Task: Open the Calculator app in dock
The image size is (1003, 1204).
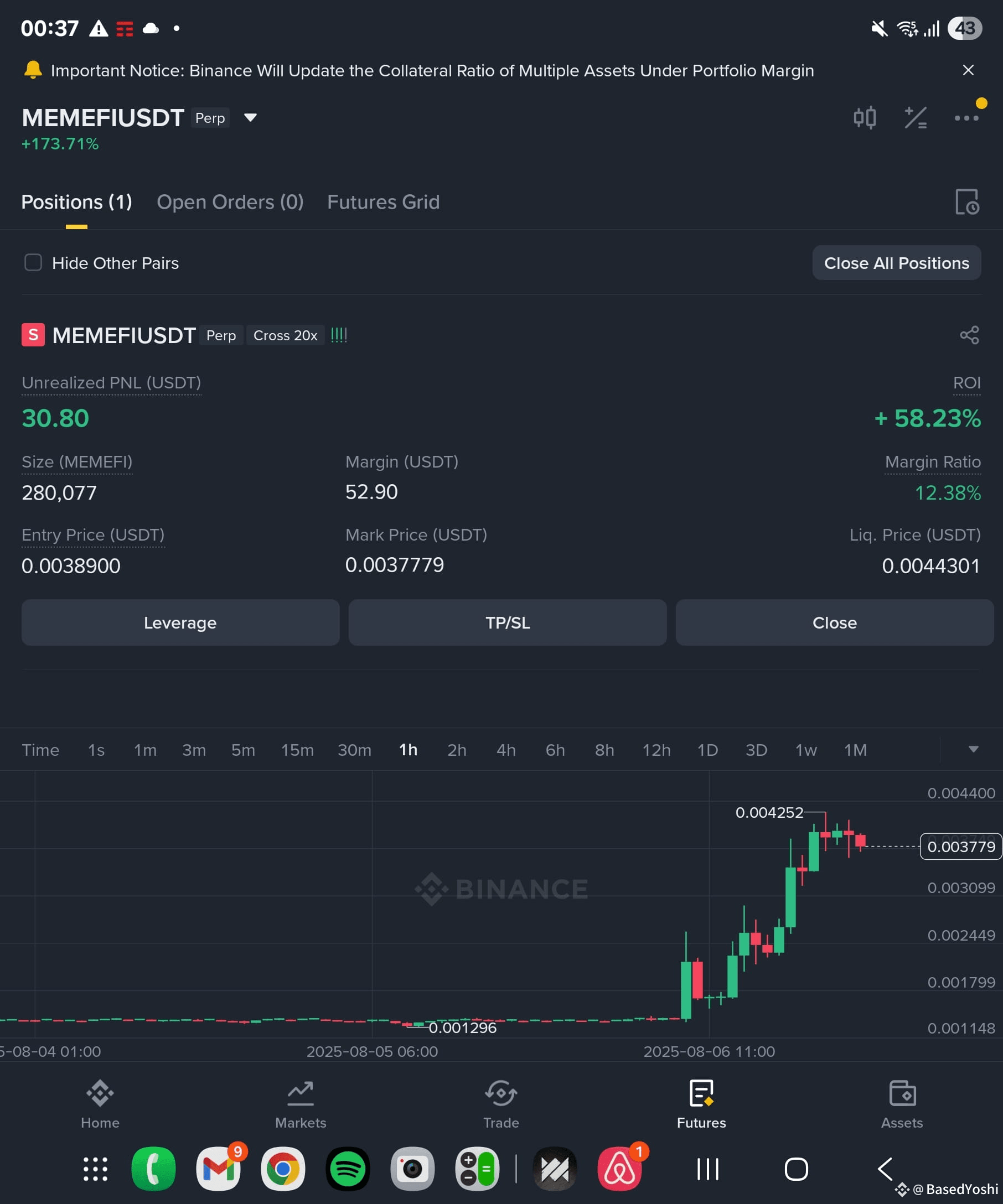Action: click(477, 1169)
